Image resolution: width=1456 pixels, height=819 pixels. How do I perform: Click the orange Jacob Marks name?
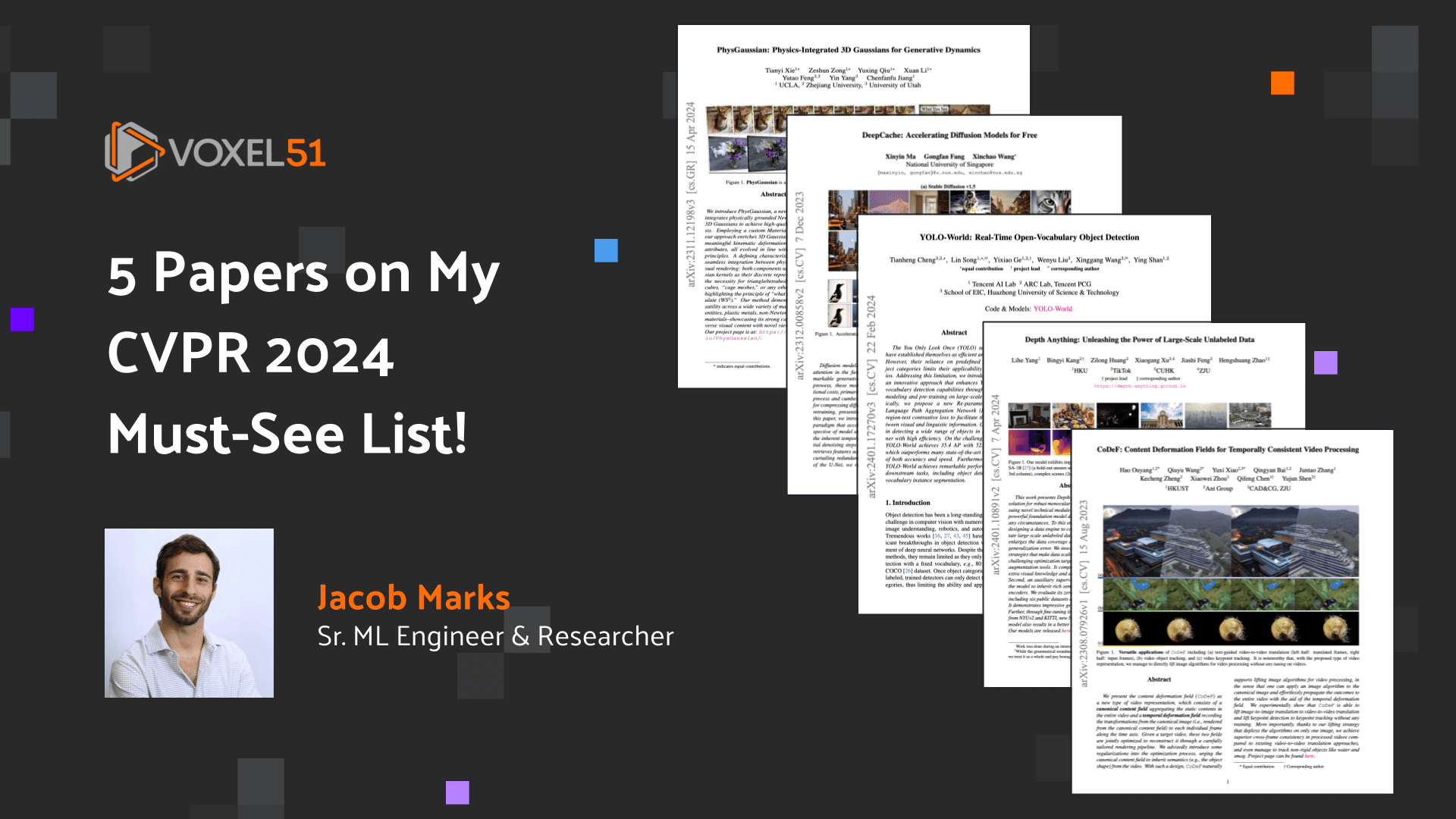tap(413, 598)
